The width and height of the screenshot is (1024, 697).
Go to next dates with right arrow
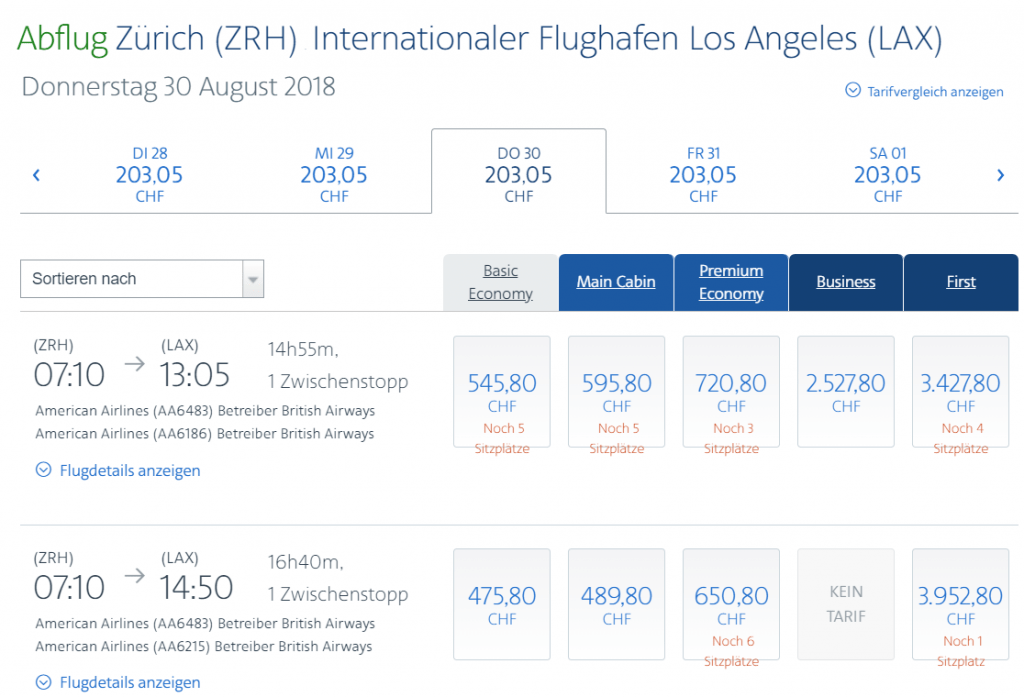point(1000,176)
